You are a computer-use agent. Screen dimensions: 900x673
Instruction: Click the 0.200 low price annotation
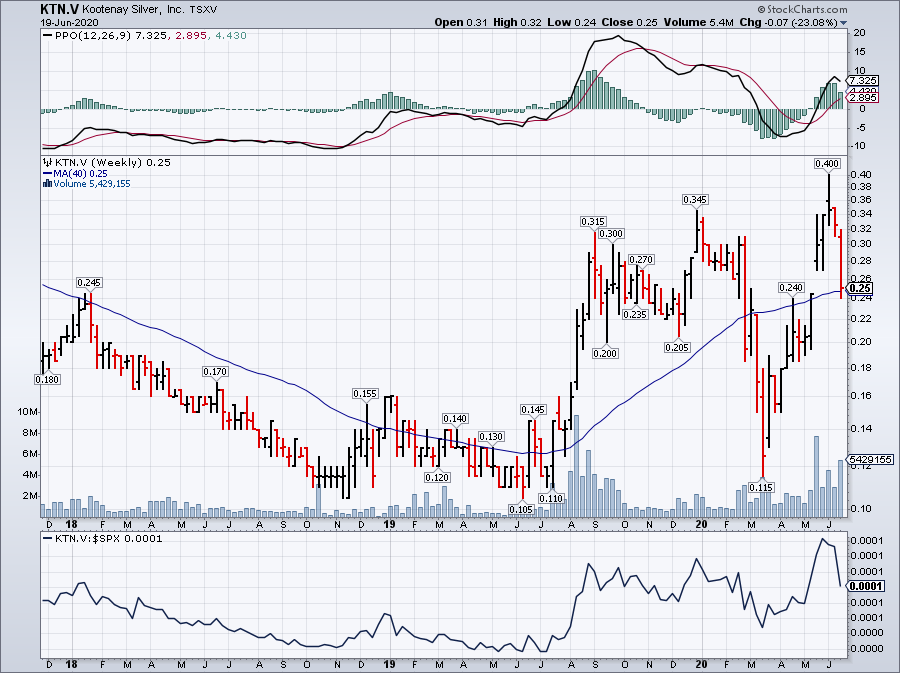coord(606,353)
